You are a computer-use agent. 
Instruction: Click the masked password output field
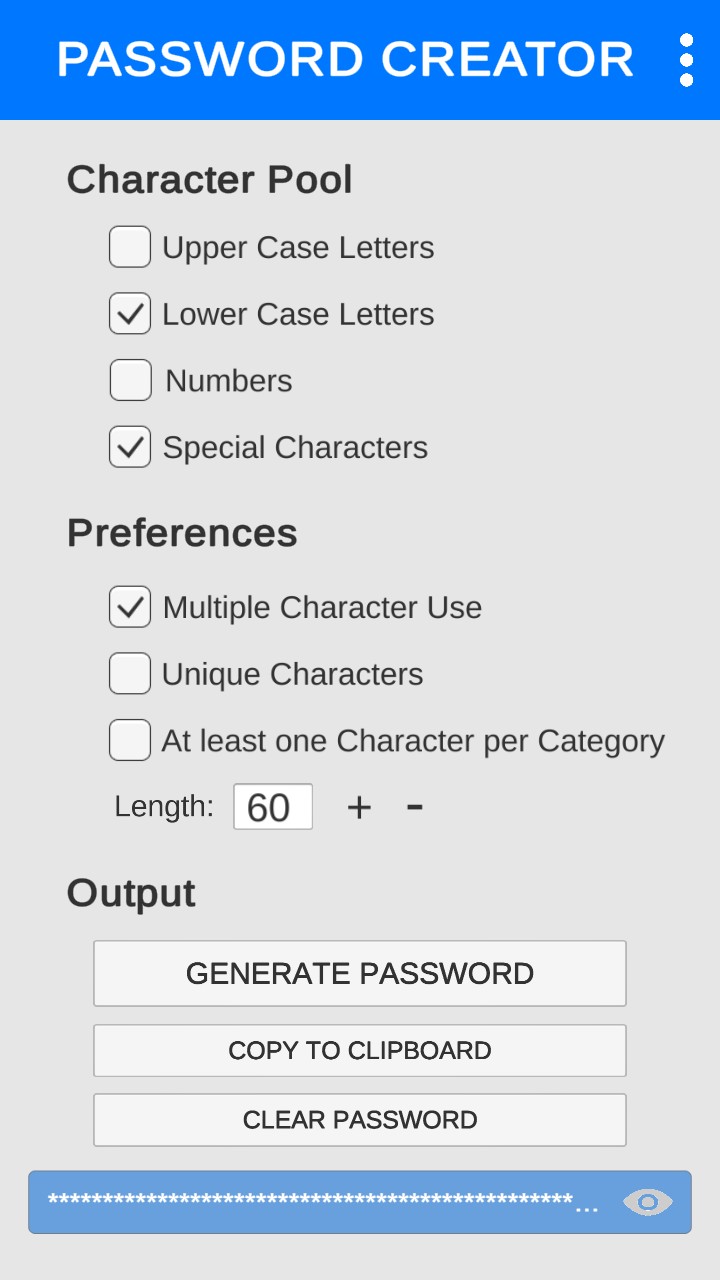[x=320, y=1202]
